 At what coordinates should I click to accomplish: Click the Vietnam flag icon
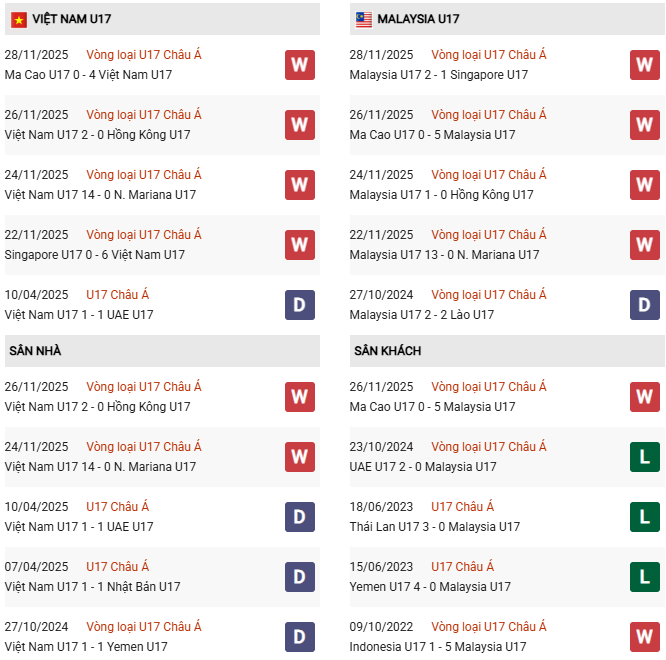[19, 19]
